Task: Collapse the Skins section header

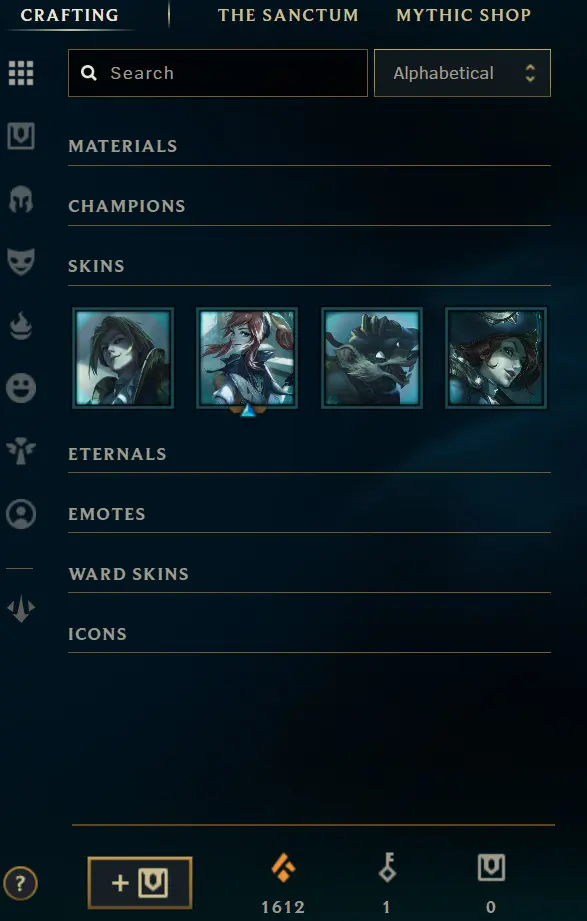Action: pos(309,266)
